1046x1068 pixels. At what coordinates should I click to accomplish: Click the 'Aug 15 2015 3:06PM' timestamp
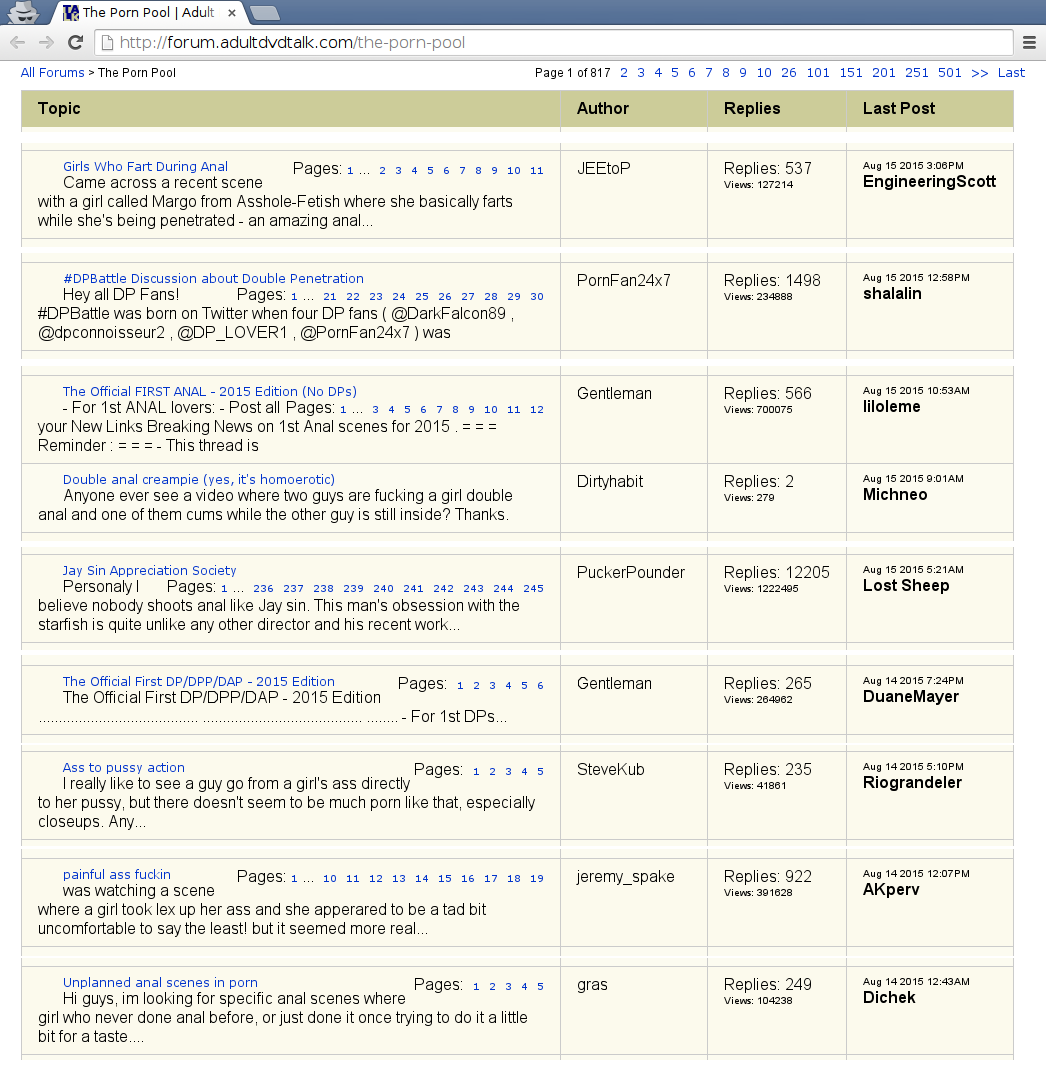pyautogui.click(x=913, y=166)
